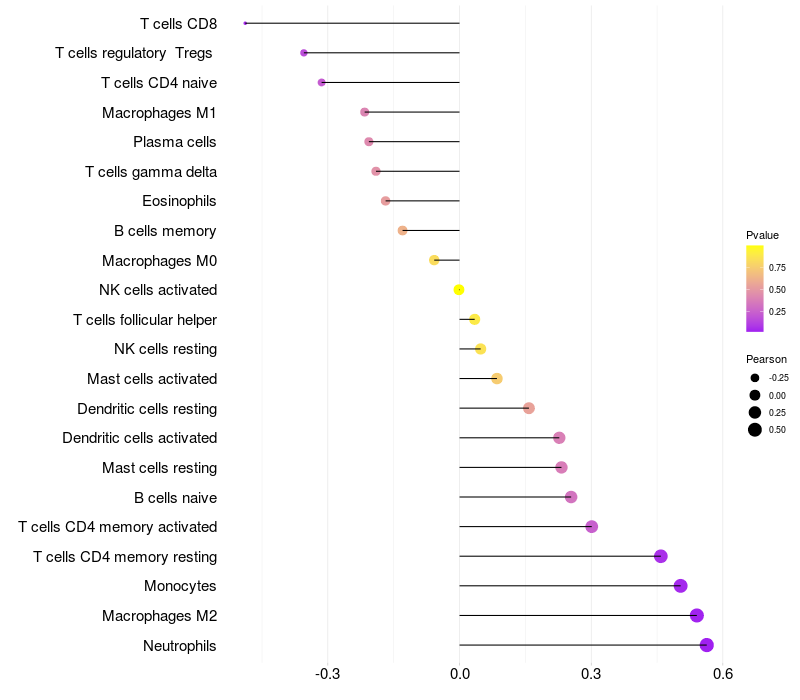Click the Monocytes lollipop dot
The height and width of the screenshot is (700, 800).
[681, 586]
